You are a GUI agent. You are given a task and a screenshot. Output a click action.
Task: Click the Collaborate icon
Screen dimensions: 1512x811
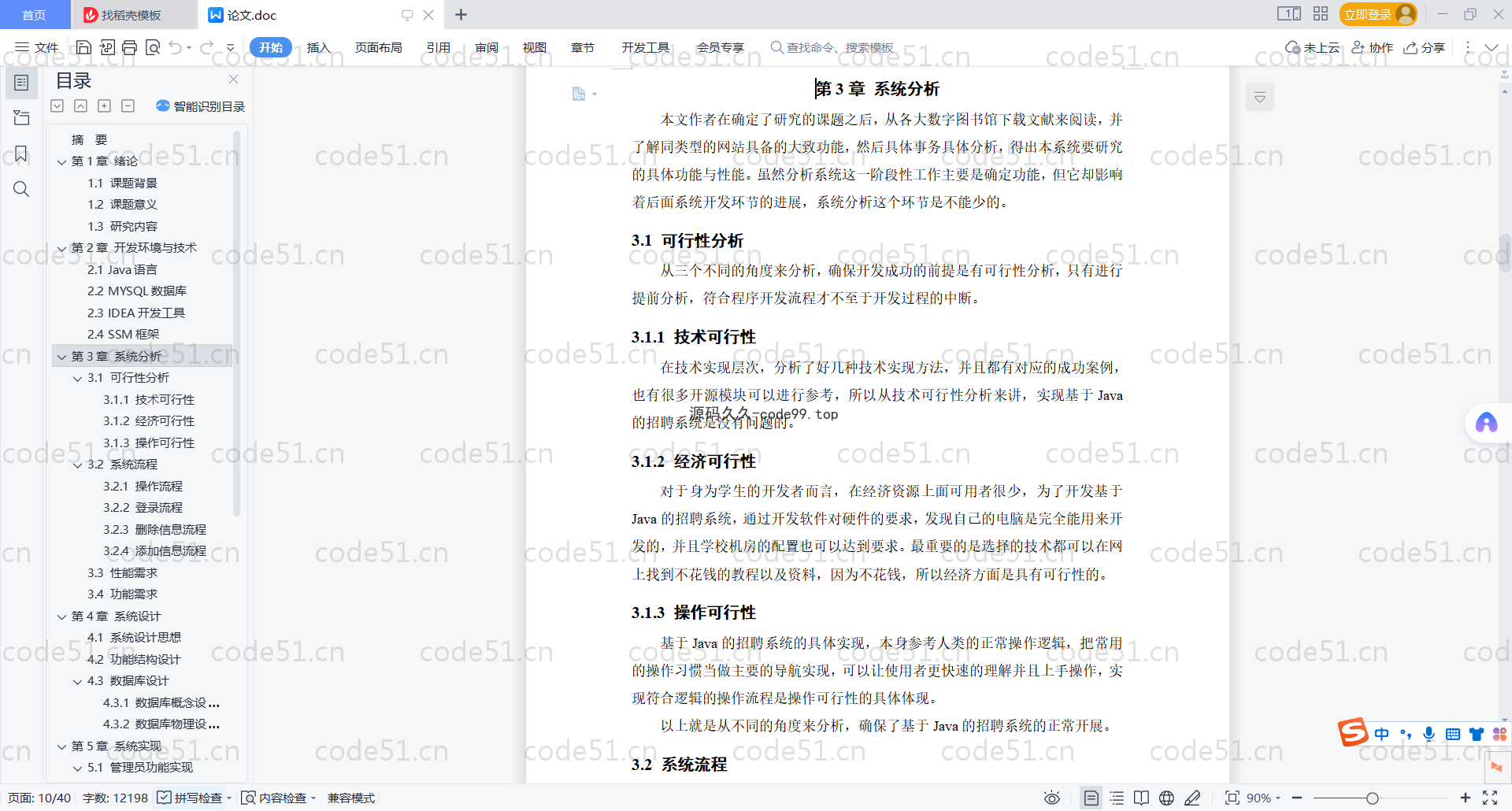(1373, 47)
